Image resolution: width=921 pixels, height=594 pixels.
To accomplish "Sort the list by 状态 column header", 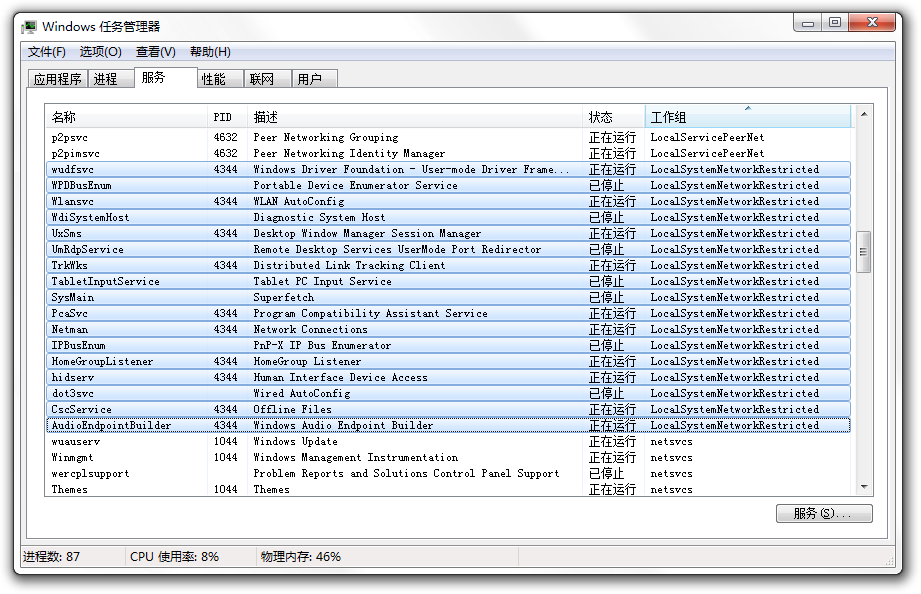I will [612, 117].
